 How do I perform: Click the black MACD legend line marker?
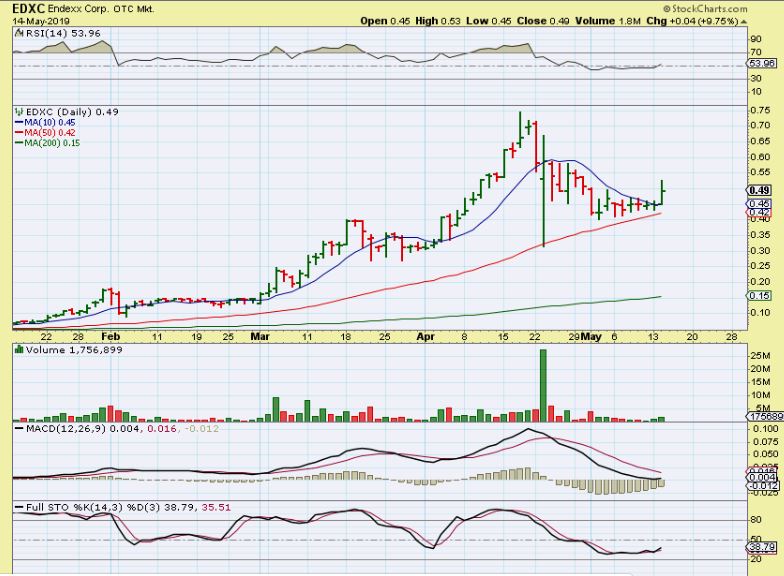point(19,428)
